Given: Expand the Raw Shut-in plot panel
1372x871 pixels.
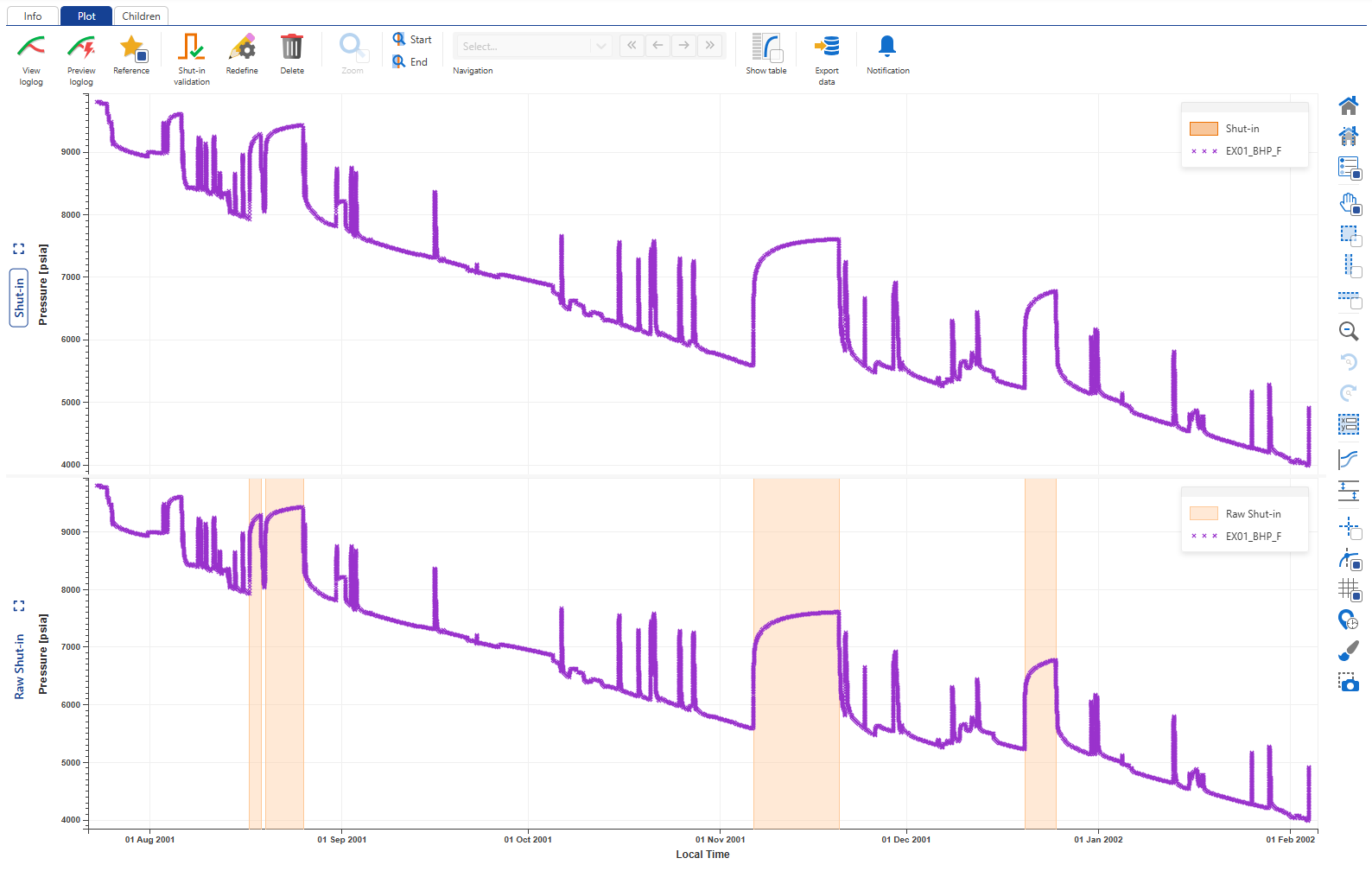Looking at the screenshot, I should [19, 606].
